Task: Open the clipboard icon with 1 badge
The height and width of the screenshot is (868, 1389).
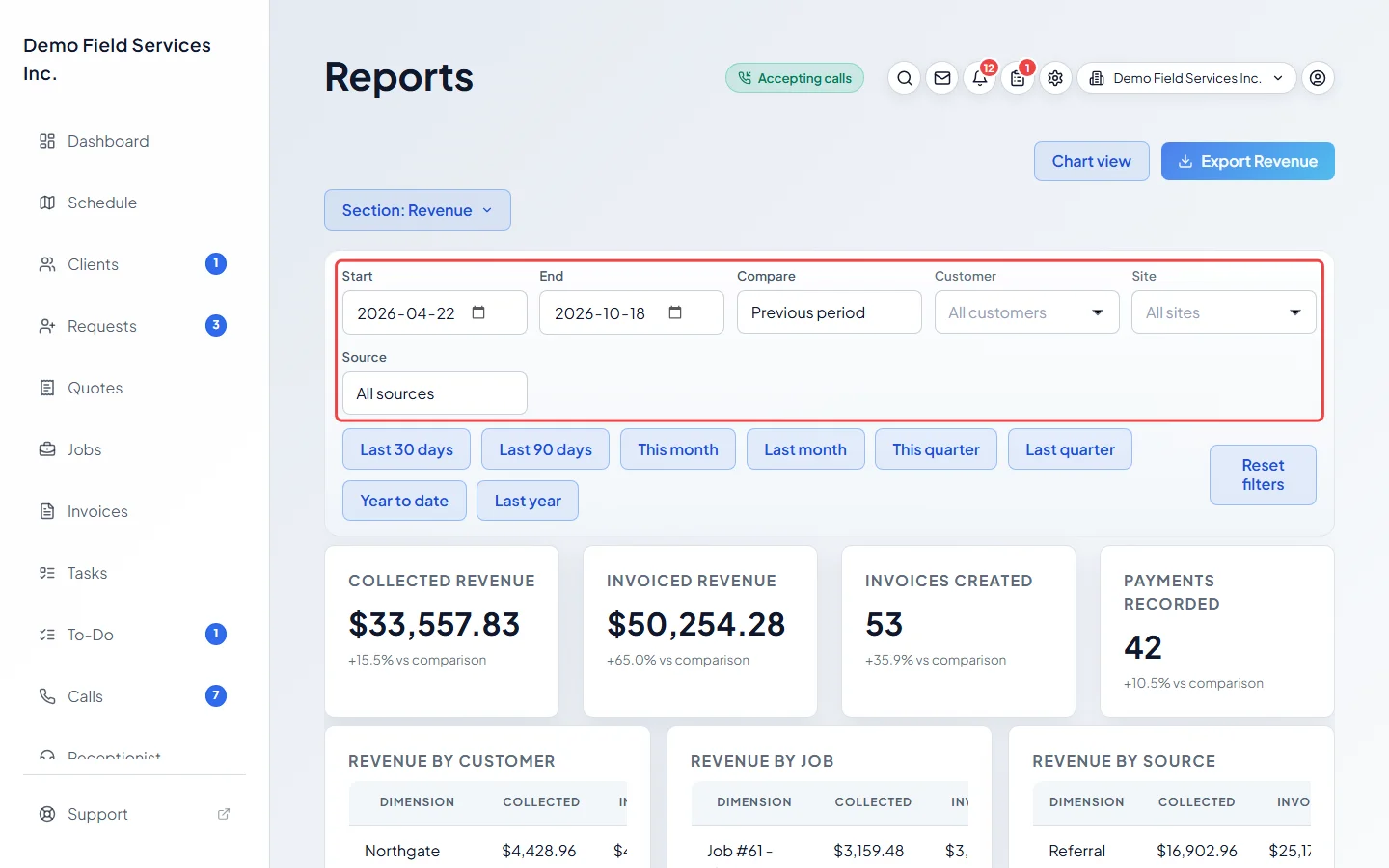Action: tap(1018, 78)
